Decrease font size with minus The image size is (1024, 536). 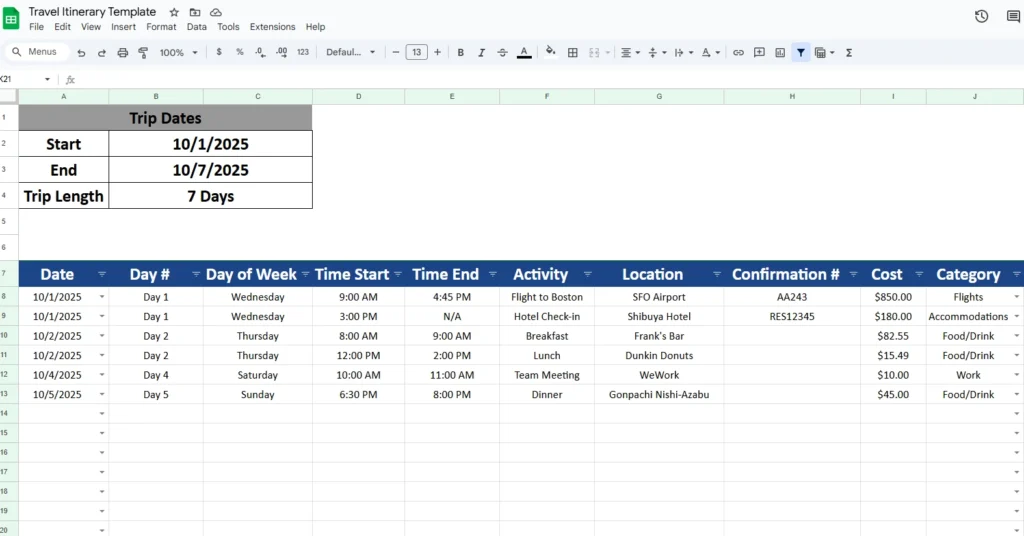pyautogui.click(x=395, y=52)
